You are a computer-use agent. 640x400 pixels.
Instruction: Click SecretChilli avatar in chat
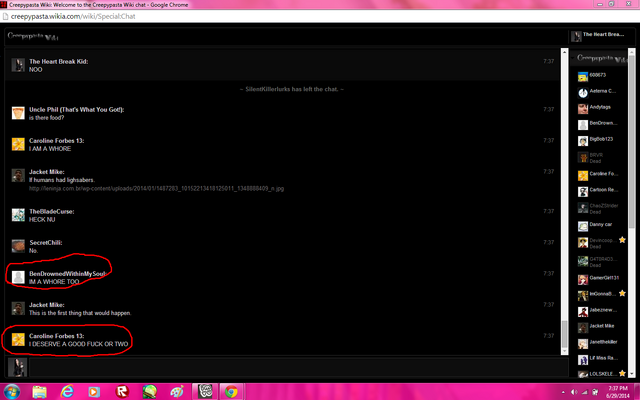(x=18, y=246)
